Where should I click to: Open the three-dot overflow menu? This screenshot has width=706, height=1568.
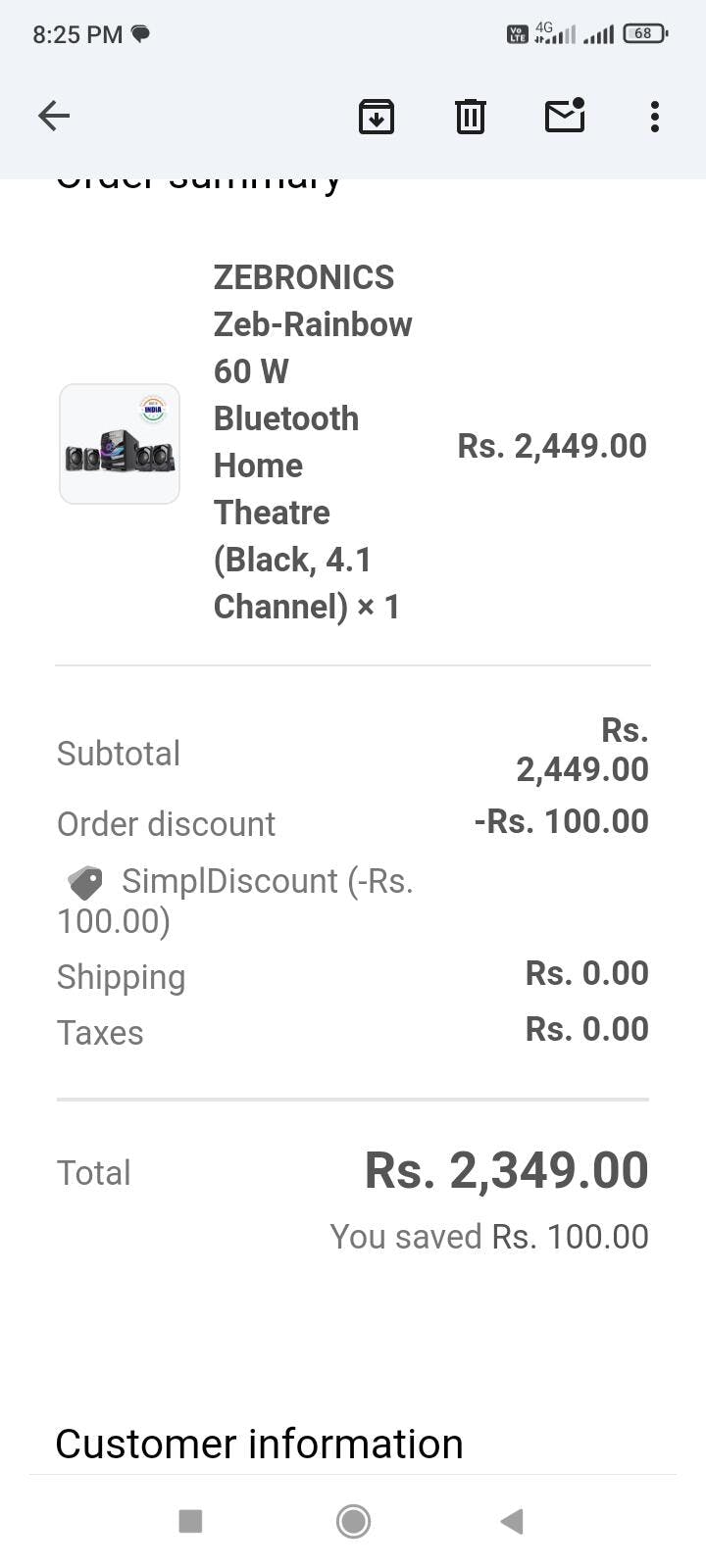[655, 116]
